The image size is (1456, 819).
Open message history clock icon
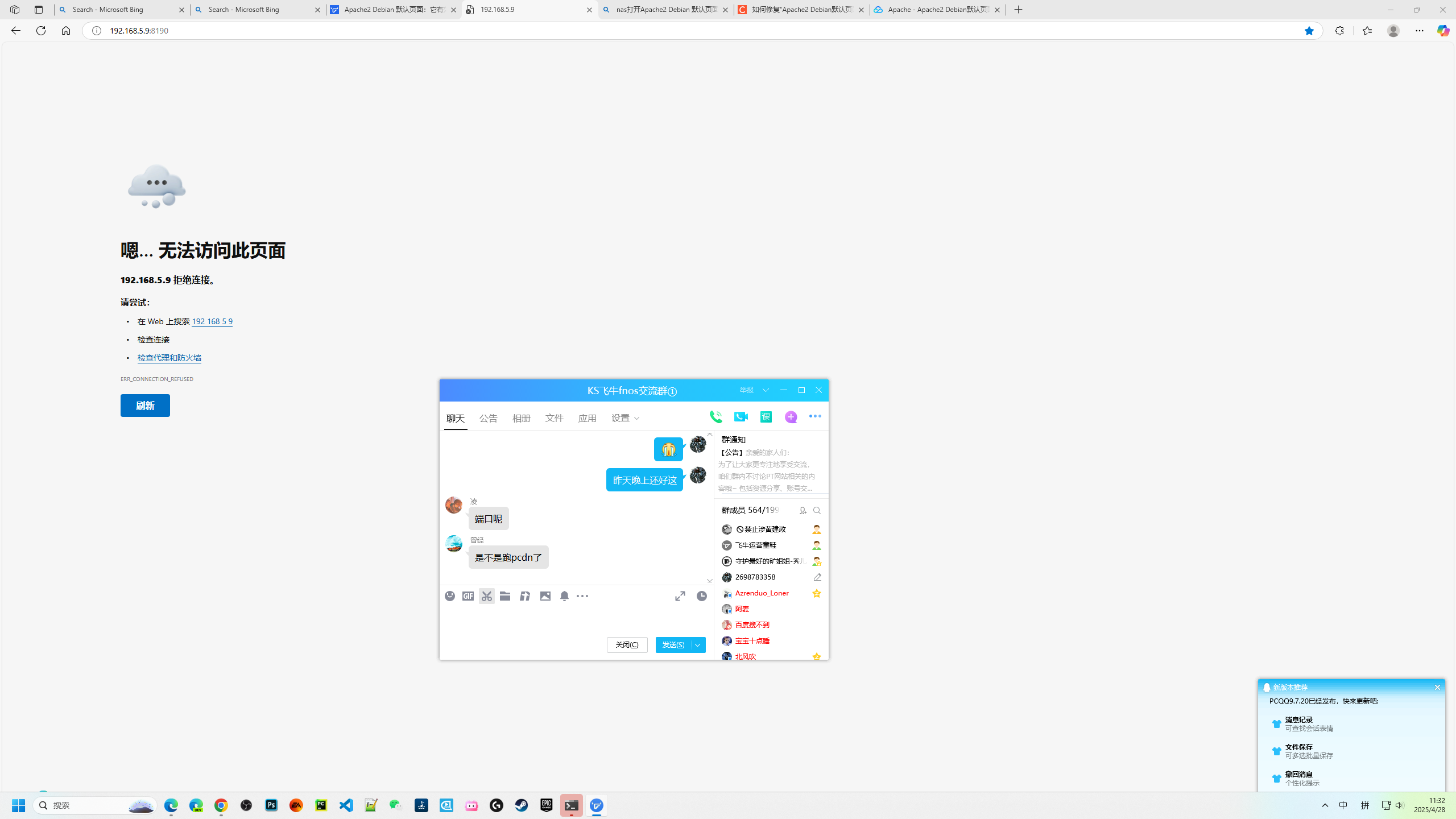pos(702,596)
